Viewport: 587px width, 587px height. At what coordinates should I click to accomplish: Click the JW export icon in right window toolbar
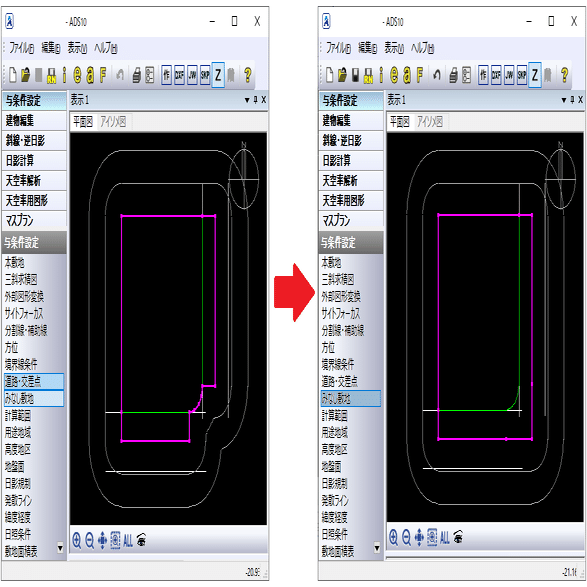tap(509, 75)
